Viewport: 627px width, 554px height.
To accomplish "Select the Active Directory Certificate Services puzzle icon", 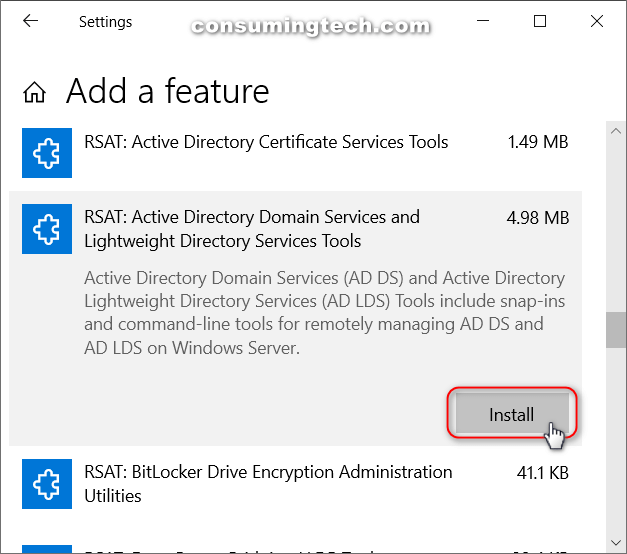I will [47, 153].
